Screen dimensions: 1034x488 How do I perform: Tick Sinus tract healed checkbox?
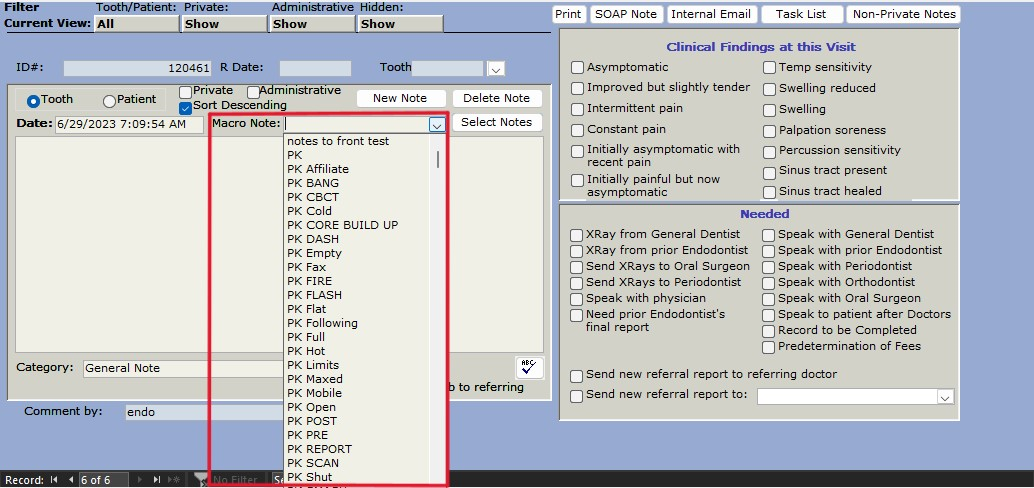769,192
